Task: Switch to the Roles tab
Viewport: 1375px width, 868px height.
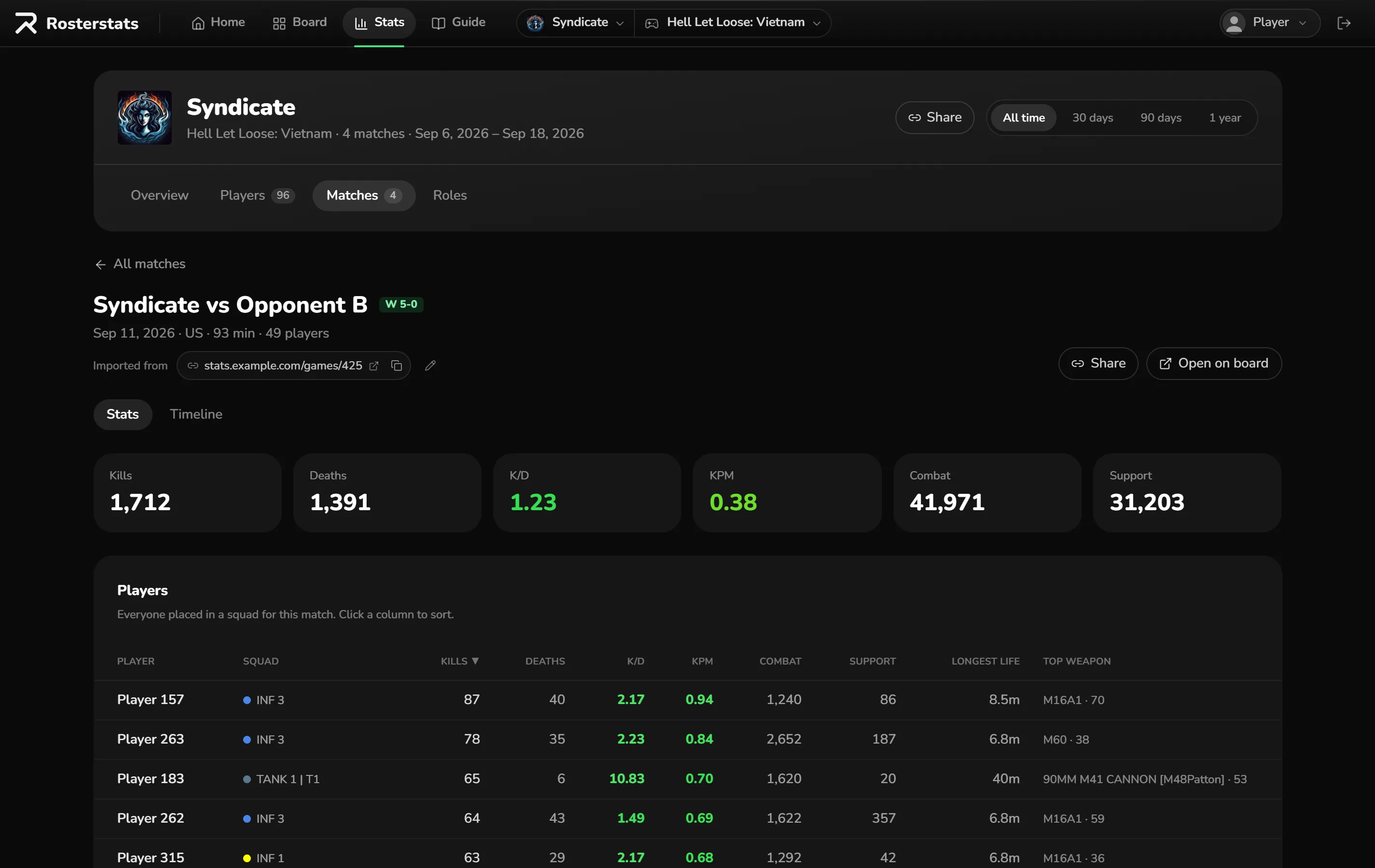Action: pos(449,195)
